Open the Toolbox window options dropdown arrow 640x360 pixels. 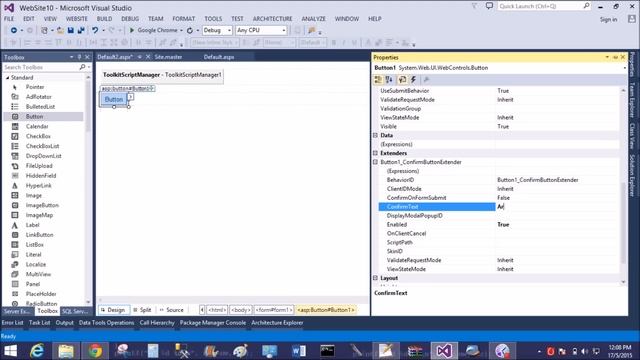coord(71,57)
